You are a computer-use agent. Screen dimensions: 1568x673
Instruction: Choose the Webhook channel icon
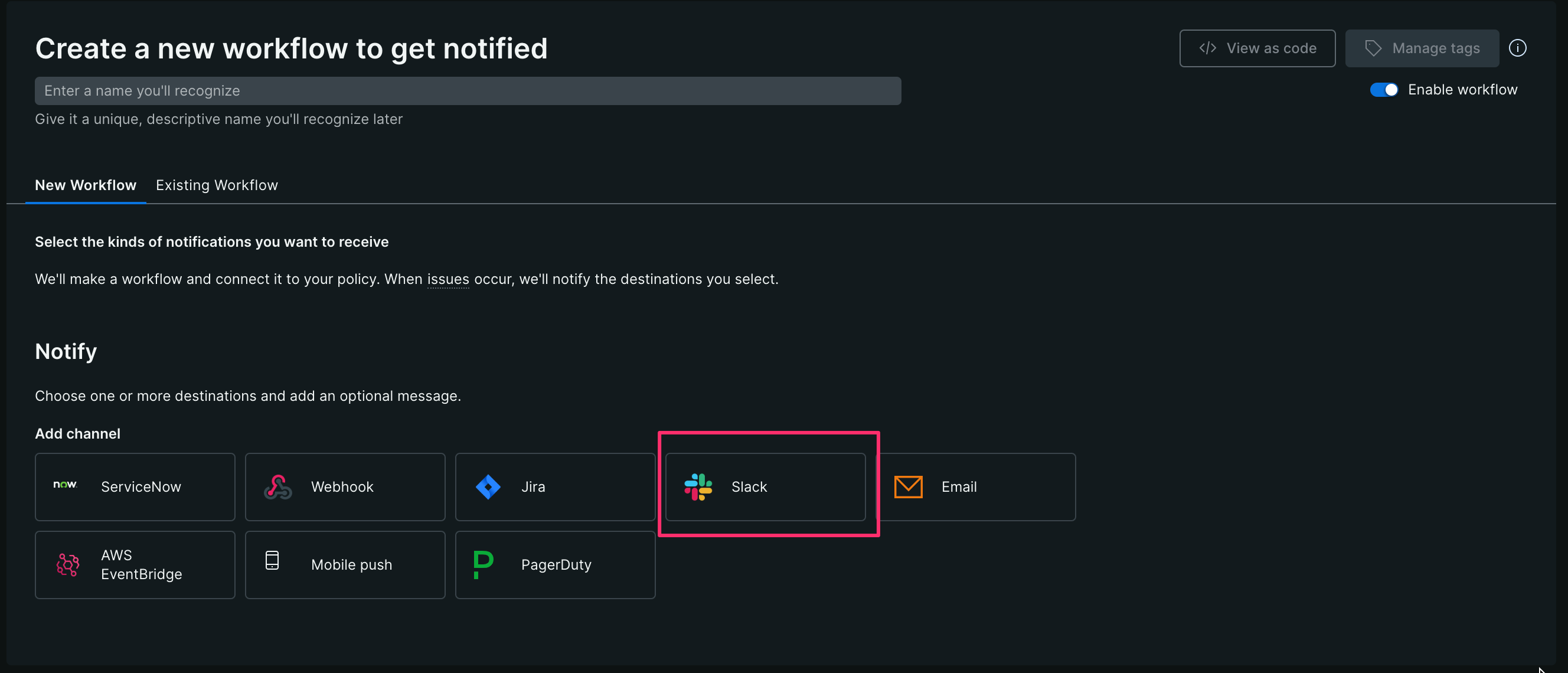pyautogui.click(x=277, y=487)
